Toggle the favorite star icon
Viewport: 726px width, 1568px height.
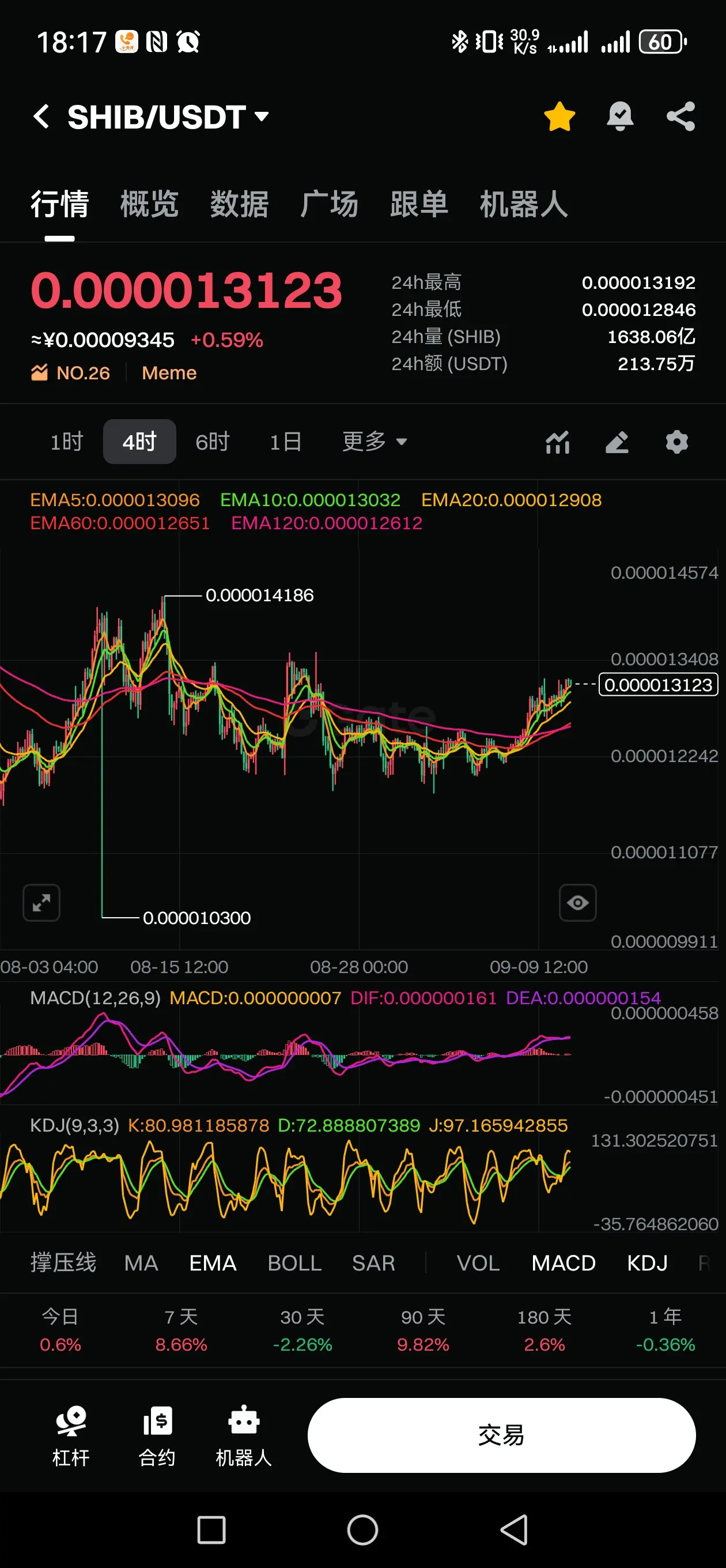[559, 116]
